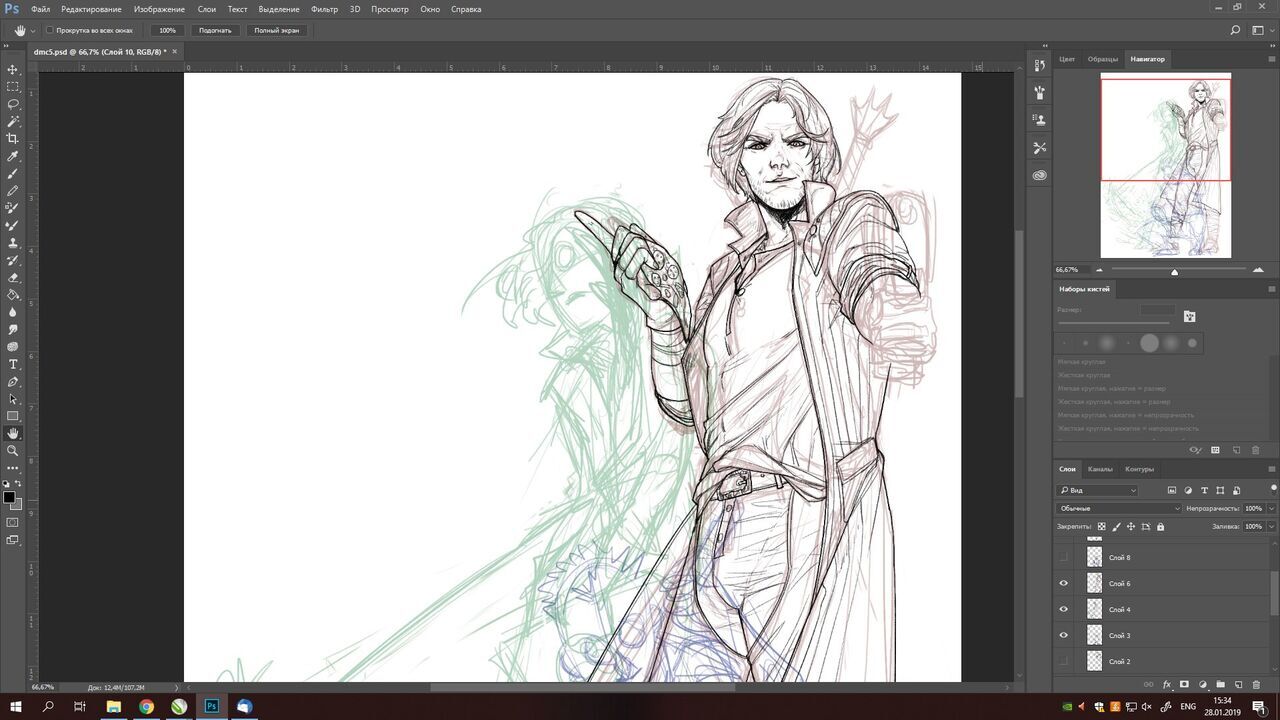Select the Eraser tool
The image size is (1280, 720).
tap(13, 277)
